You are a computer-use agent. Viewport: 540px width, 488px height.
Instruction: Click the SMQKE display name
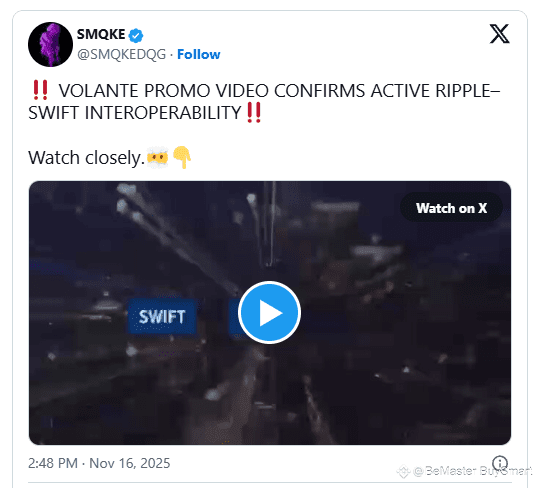(101, 34)
